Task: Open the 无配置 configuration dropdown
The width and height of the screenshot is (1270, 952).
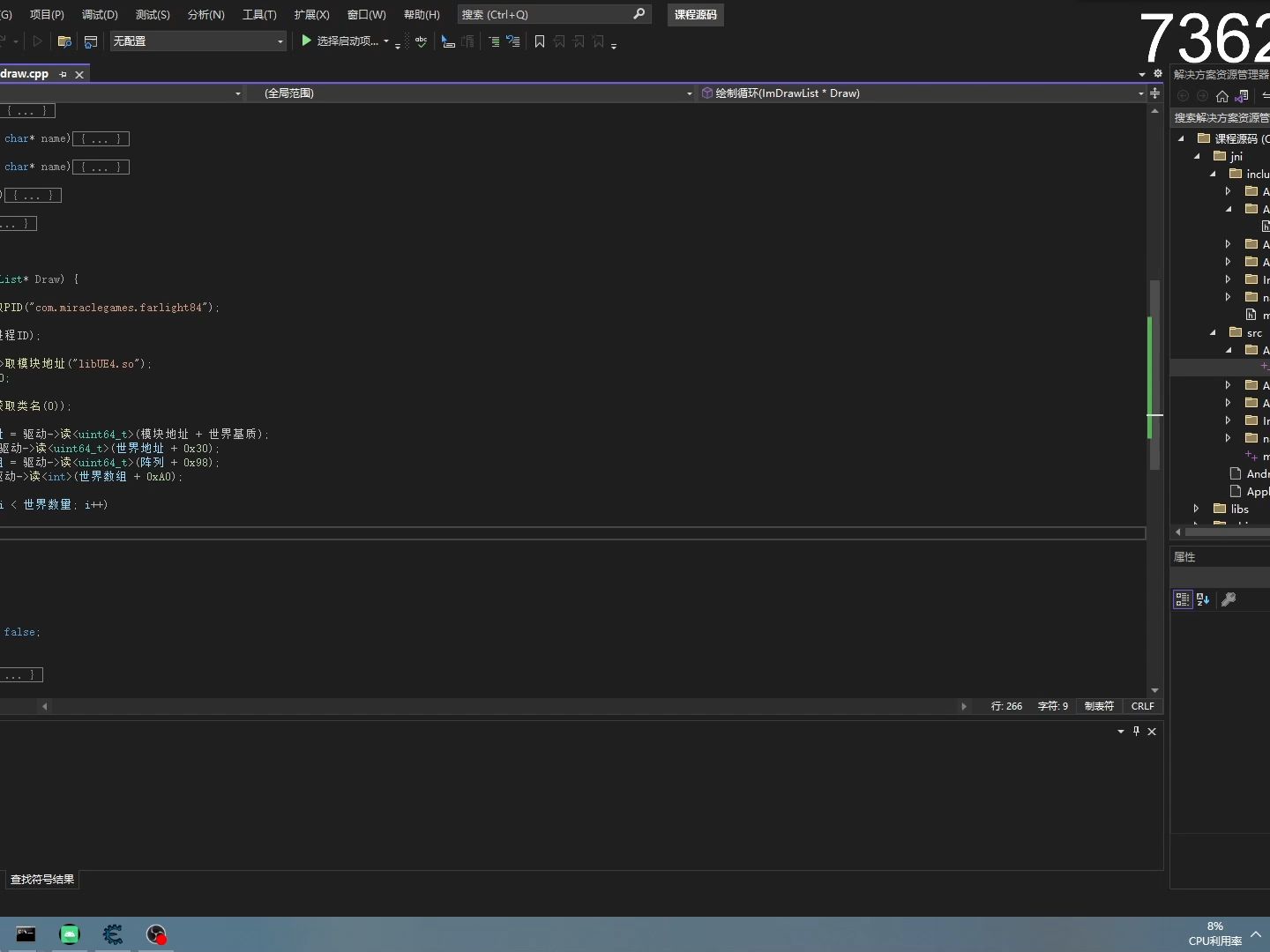Action: tap(198, 41)
